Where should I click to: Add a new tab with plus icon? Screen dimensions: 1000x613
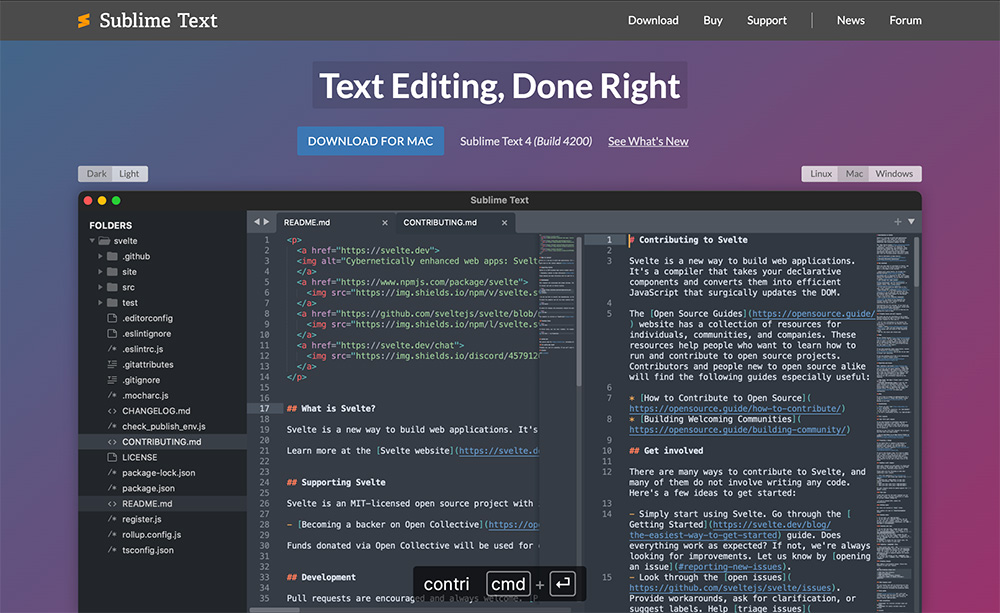(897, 222)
